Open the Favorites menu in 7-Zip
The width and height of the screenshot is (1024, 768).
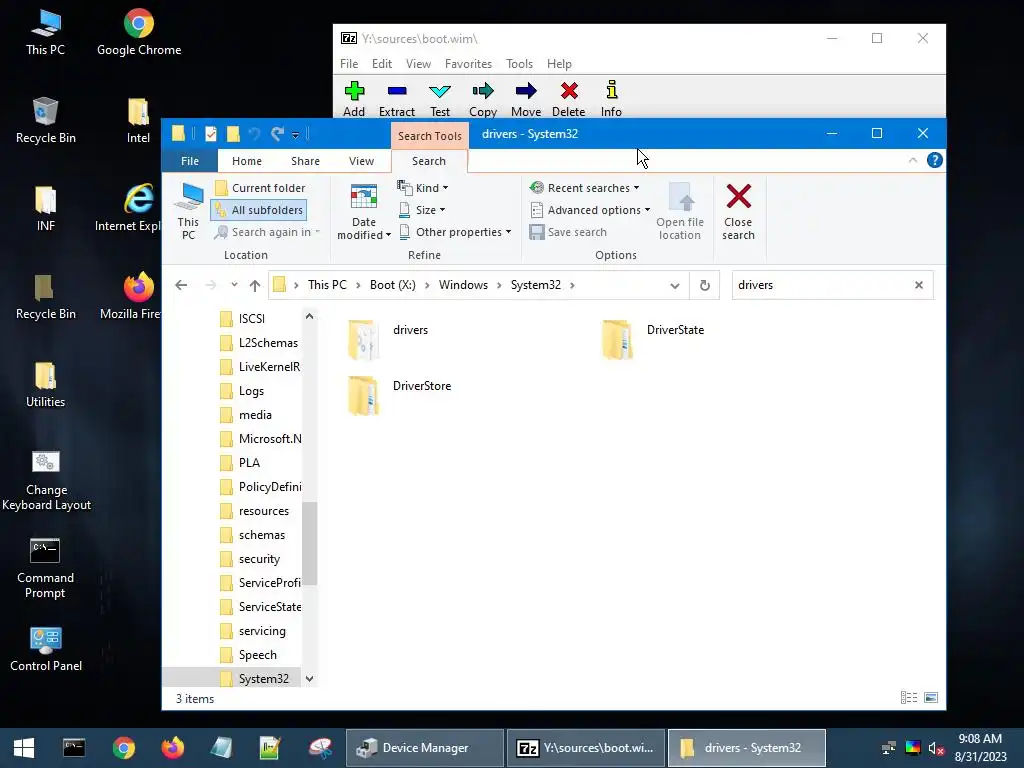(x=468, y=64)
